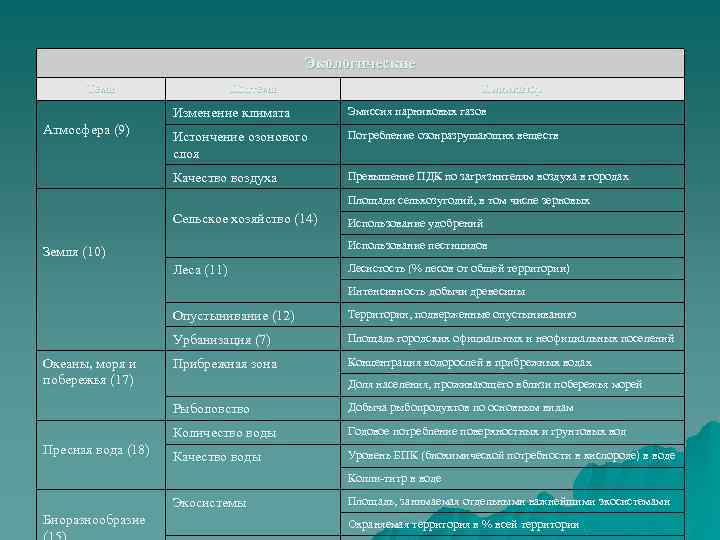Viewport: 720px width, 540px height.
Task: Select 'Сельское хозяйство (14)' cell
Action: click(253, 223)
